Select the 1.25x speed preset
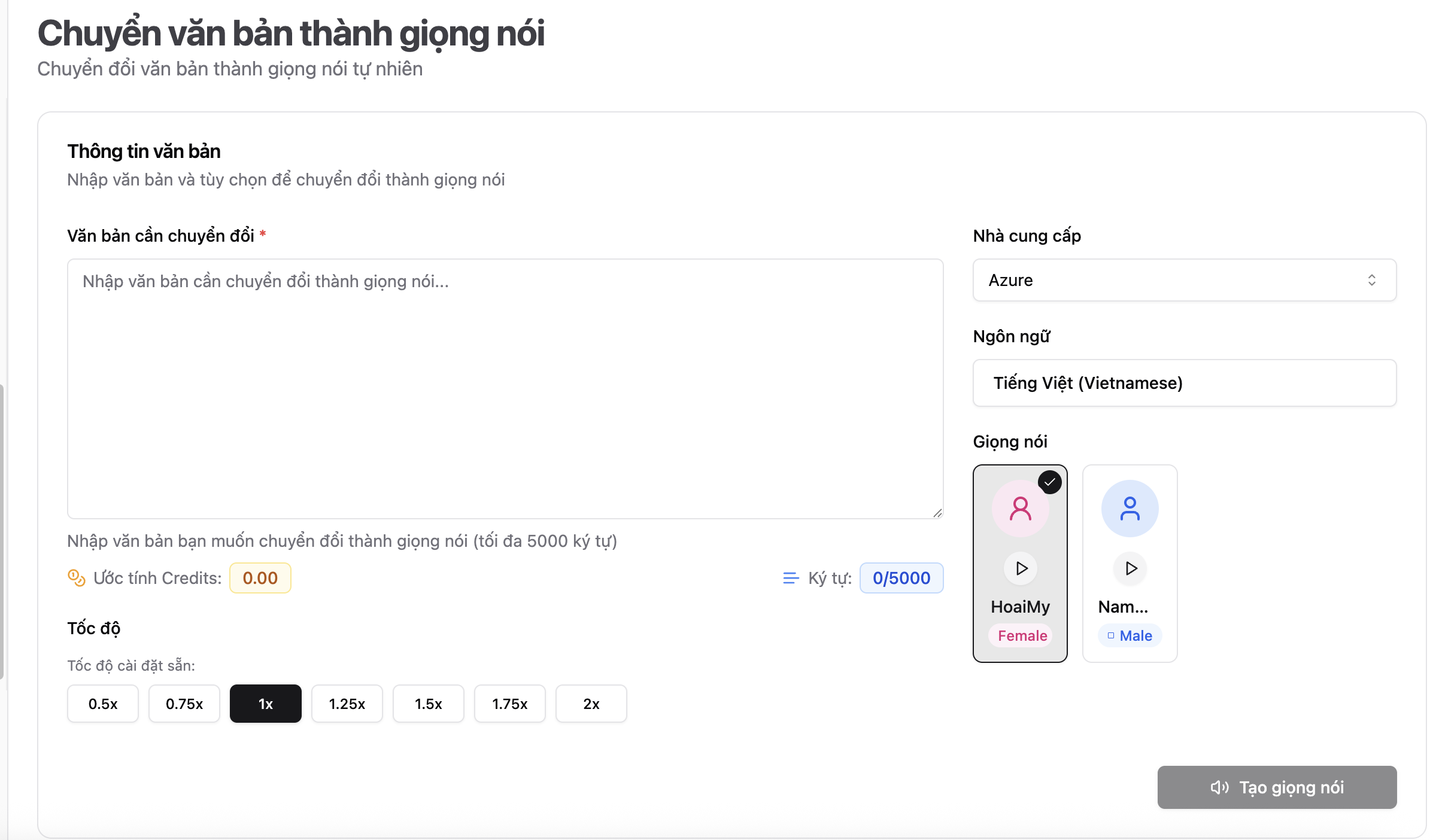This screenshot has height=840, width=1433. 347,704
